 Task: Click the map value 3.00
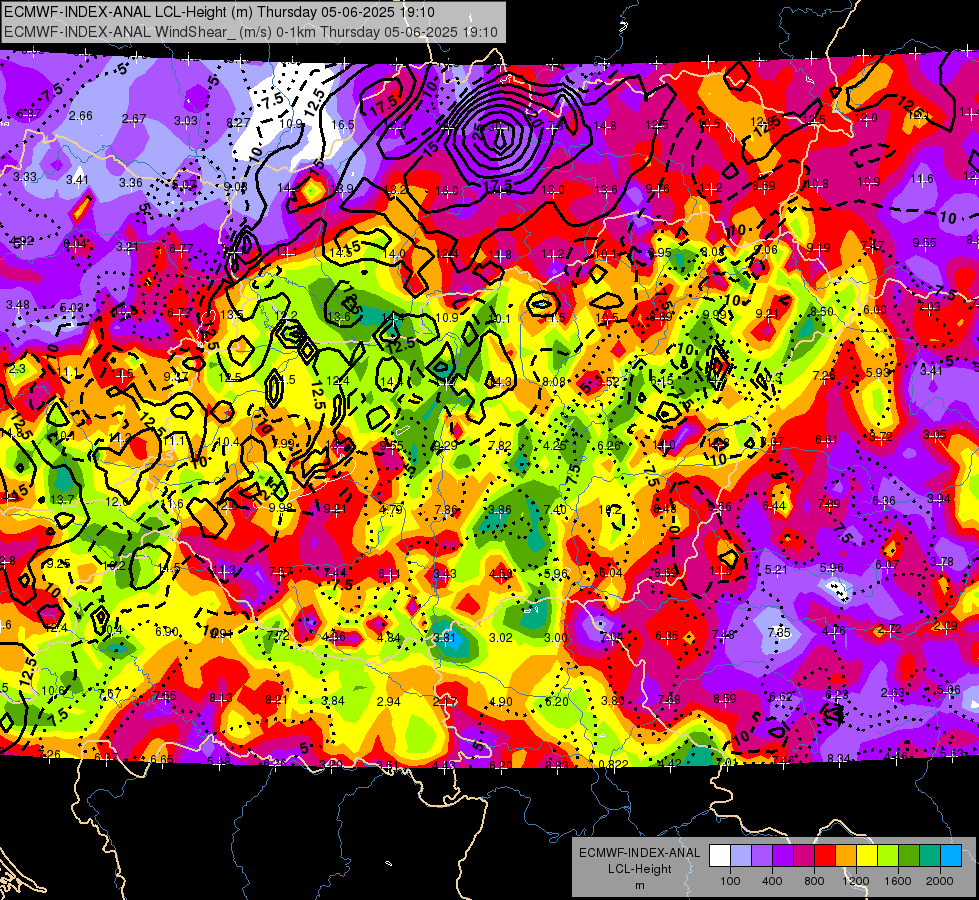[x=556, y=638]
